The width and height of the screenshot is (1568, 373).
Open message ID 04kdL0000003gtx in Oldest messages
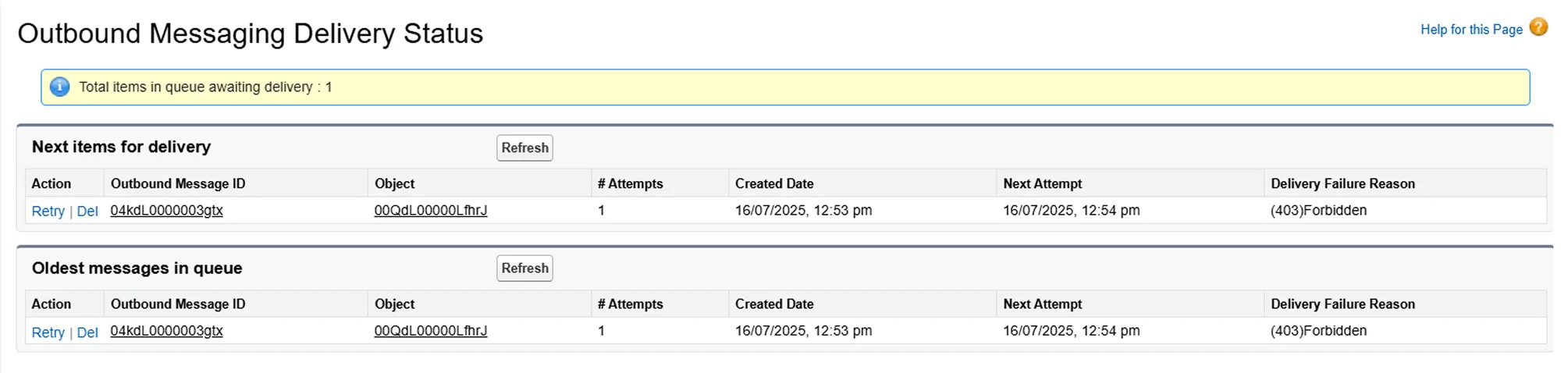click(166, 331)
